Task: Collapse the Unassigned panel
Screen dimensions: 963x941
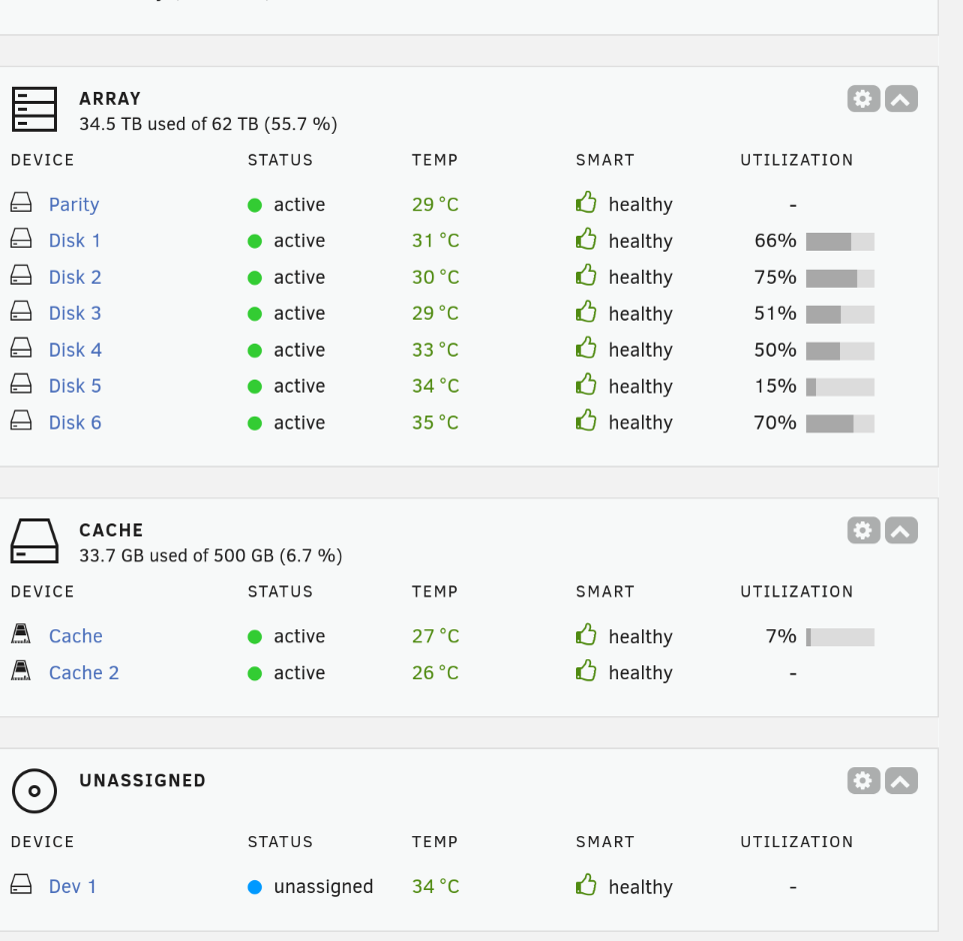Action: point(901,781)
